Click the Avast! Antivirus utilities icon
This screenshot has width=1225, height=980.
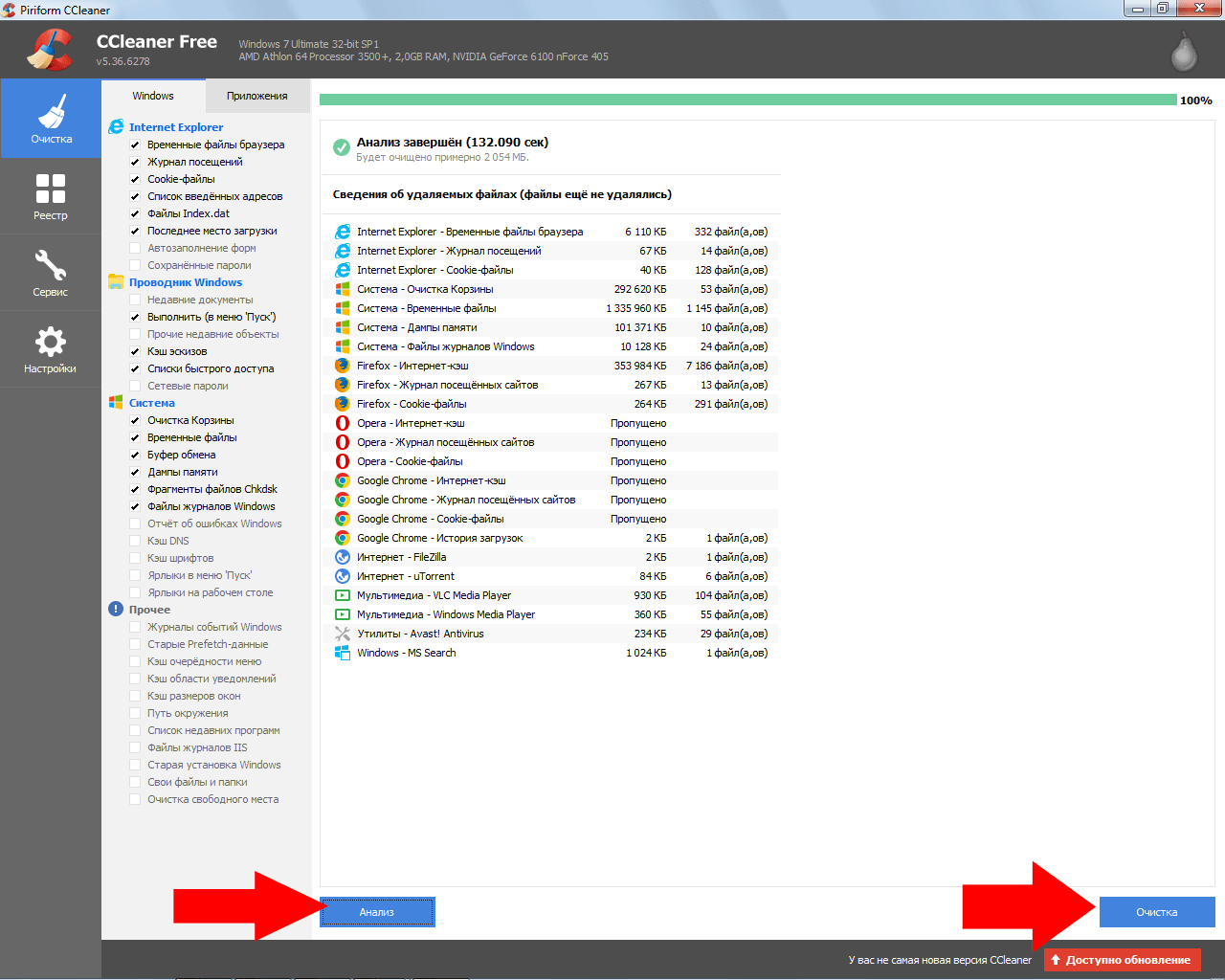click(x=343, y=634)
